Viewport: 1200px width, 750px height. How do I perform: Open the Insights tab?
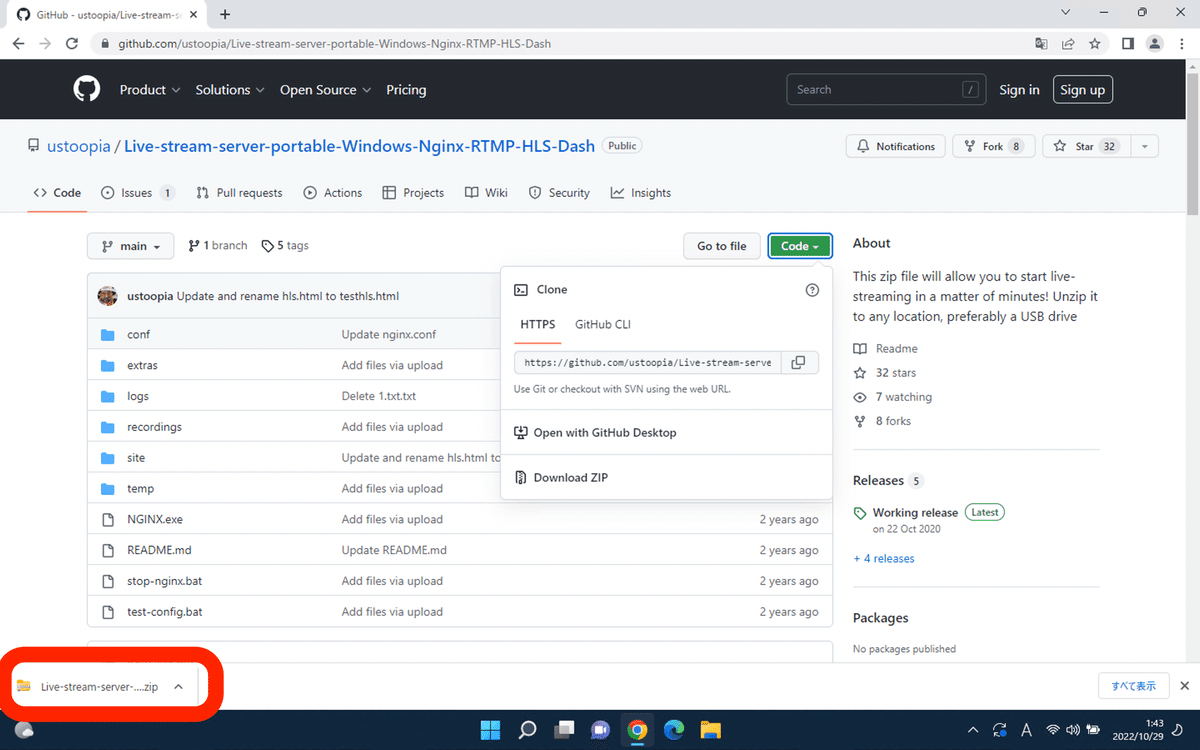[641, 193]
